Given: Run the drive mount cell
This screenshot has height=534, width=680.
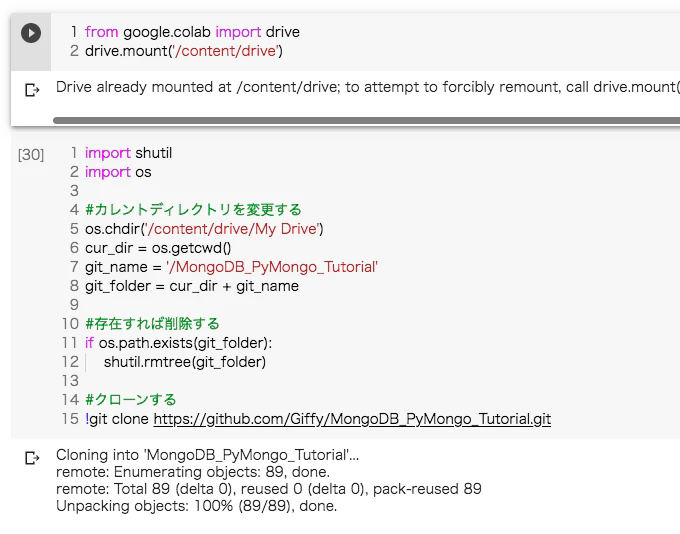Looking at the screenshot, I should (31, 33).
